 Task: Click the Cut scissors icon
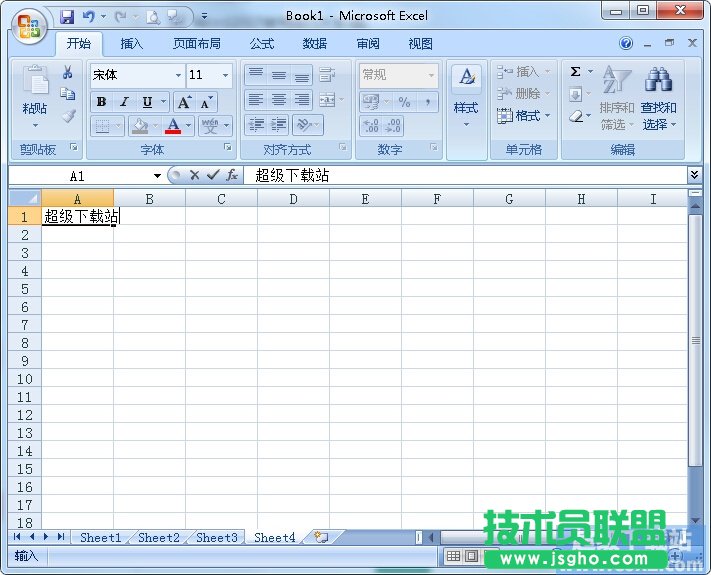pos(68,73)
